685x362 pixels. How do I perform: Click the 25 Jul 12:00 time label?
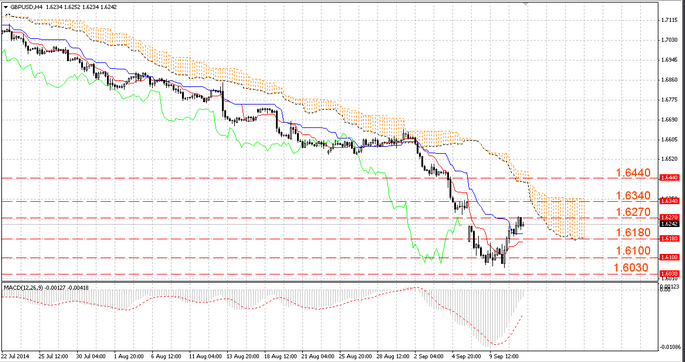click(x=52, y=356)
